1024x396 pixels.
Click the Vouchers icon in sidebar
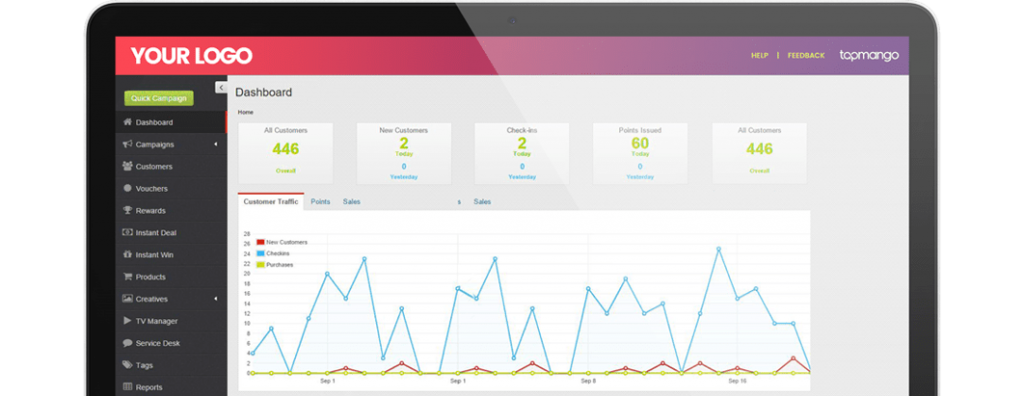click(127, 188)
